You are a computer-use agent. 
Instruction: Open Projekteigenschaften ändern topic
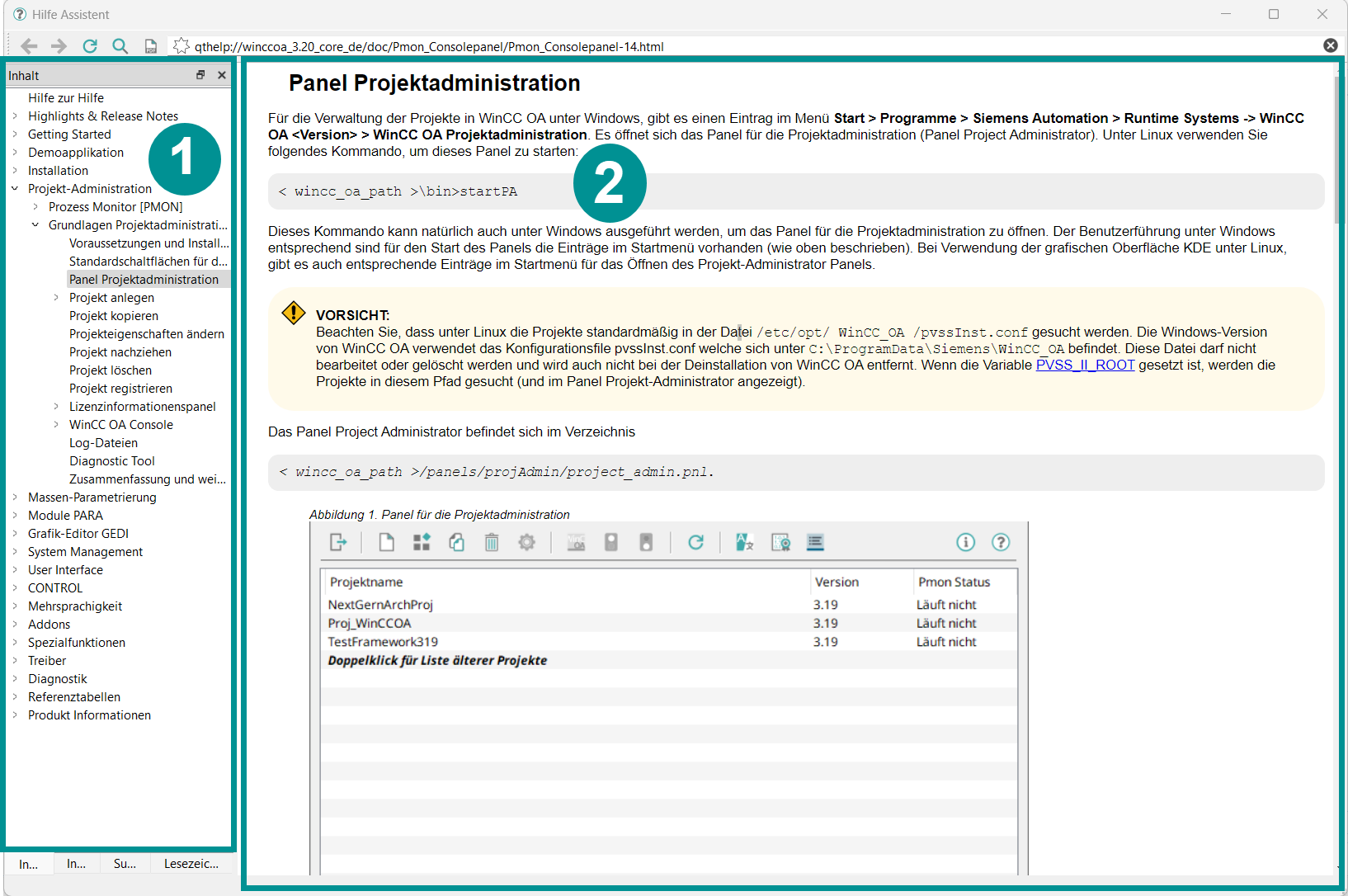(x=147, y=334)
